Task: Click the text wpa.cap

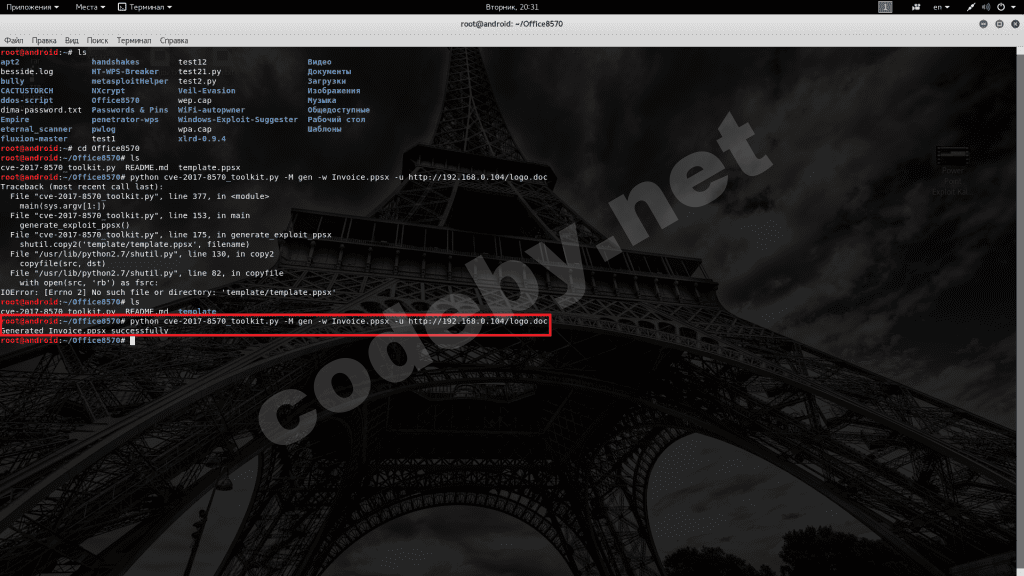Action: (195, 129)
